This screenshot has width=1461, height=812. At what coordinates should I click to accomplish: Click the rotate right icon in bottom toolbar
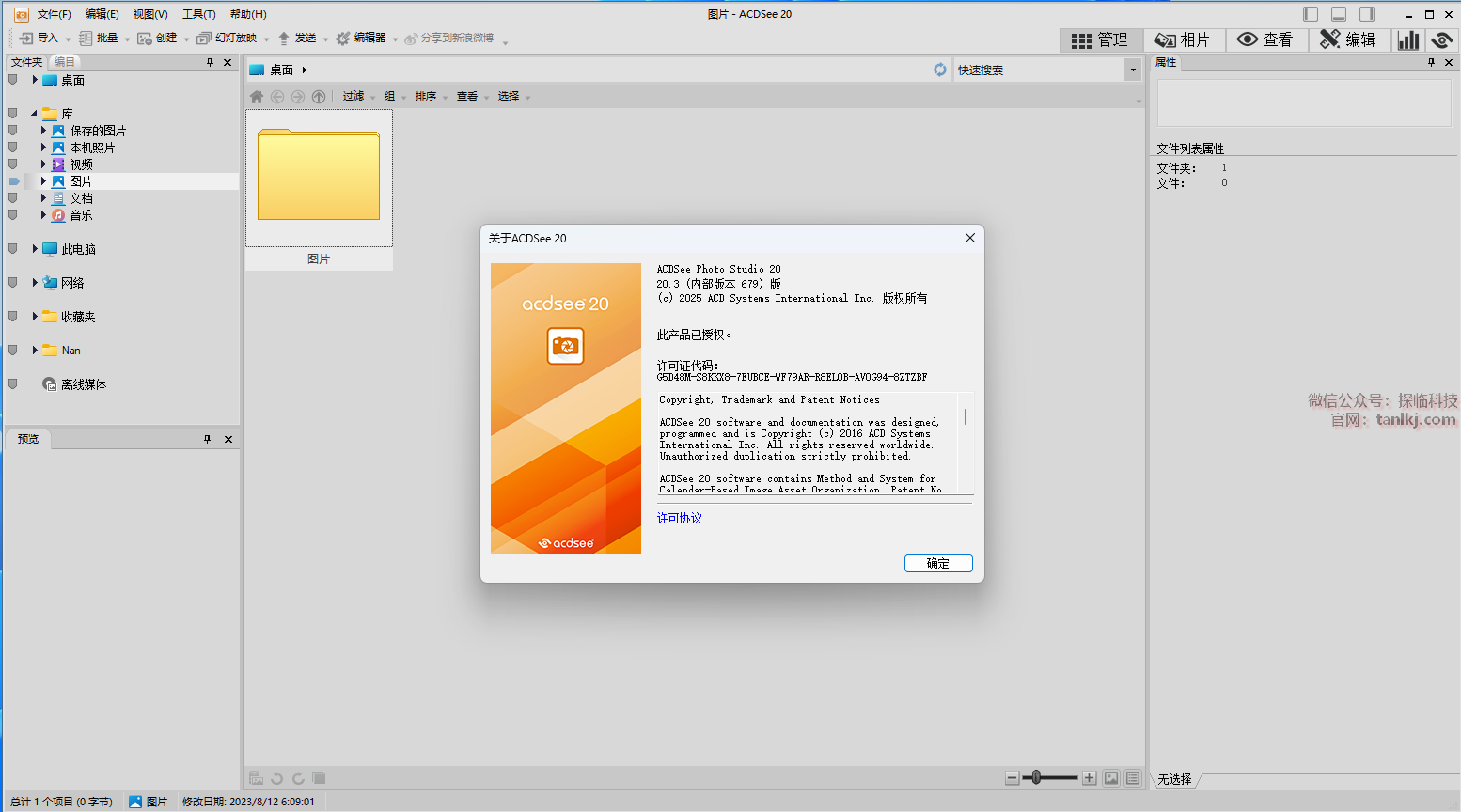[x=298, y=778]
